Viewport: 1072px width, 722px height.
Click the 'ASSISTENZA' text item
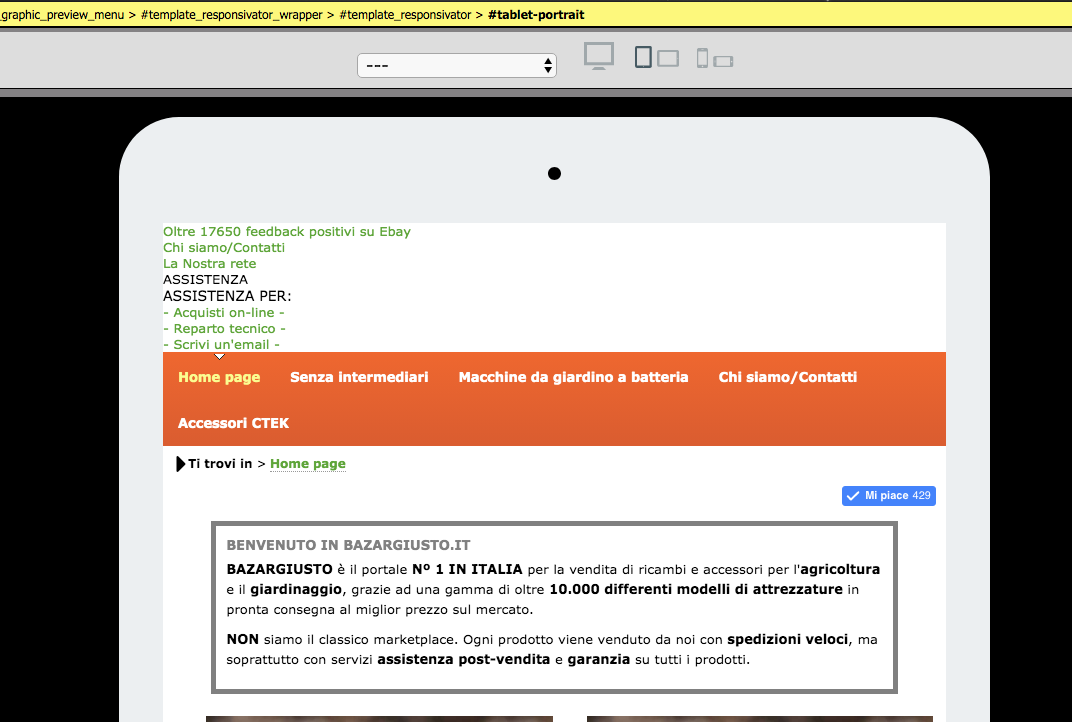click(x=205, y=280)
